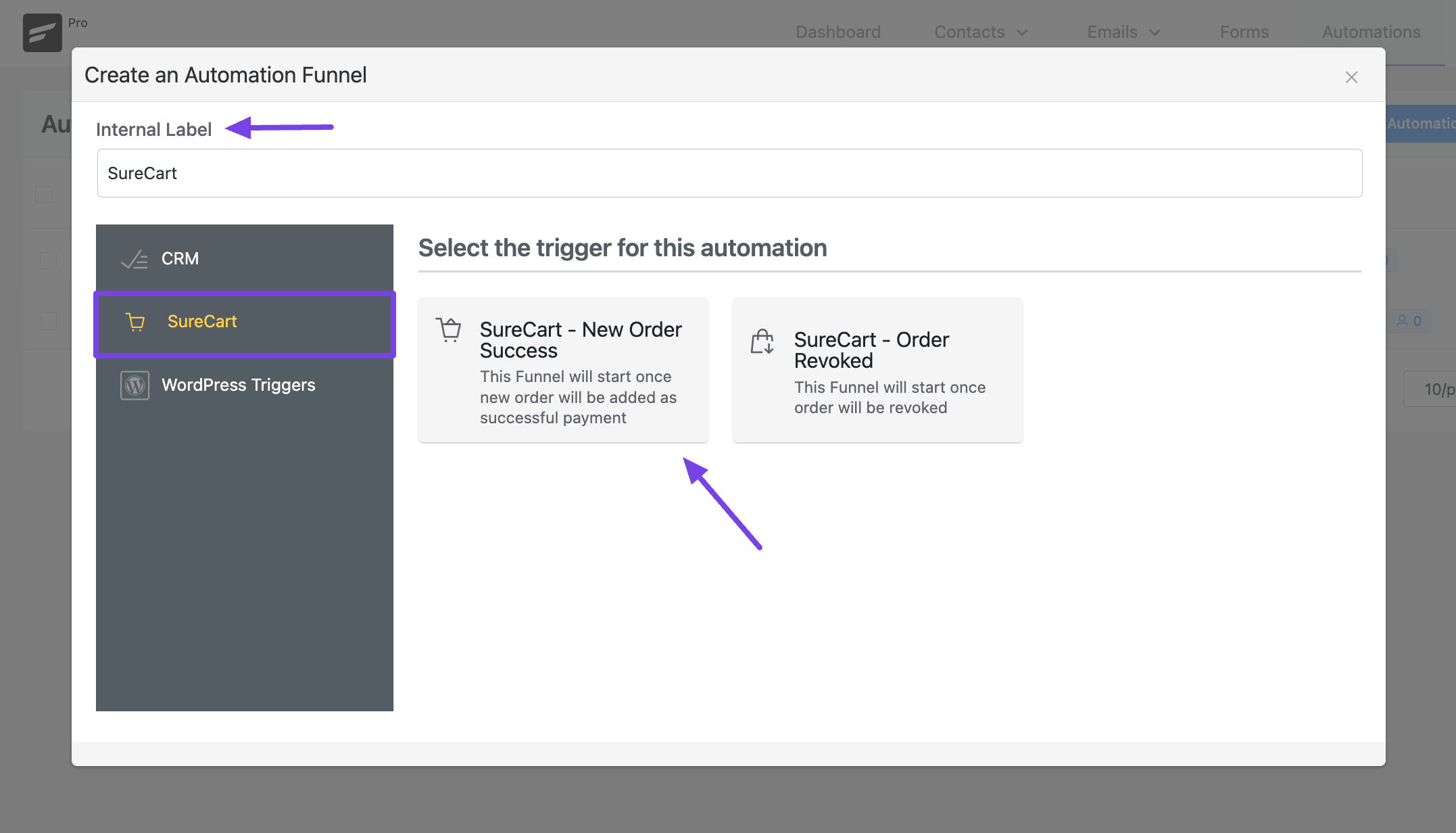Image resolution: width=1456 pixels, height=833 pixels.
Task: Click 'Select the trigger for this automation' heading
Action: [623, 248]
